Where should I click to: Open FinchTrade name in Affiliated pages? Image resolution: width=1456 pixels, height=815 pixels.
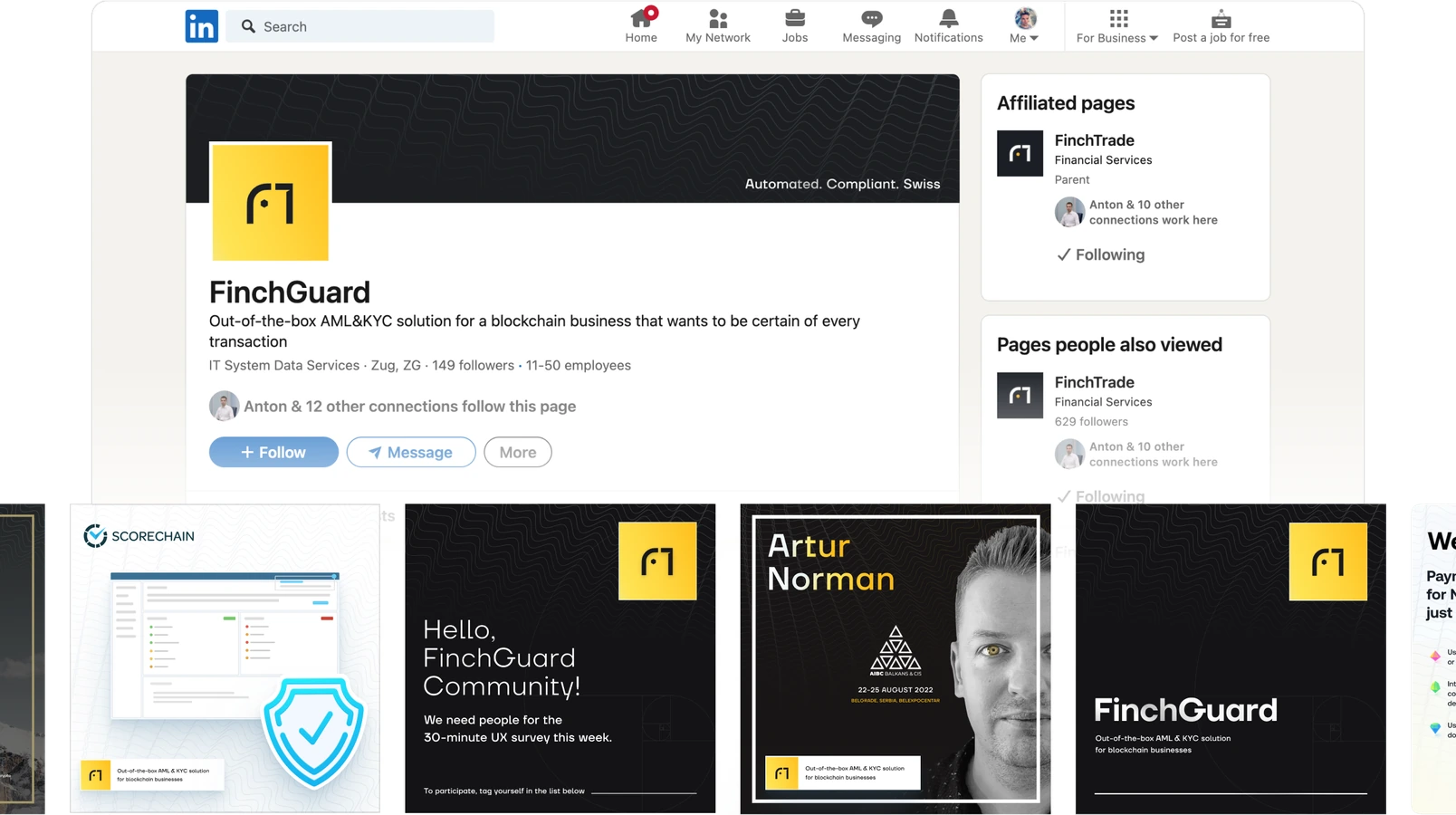(1094, 140)
